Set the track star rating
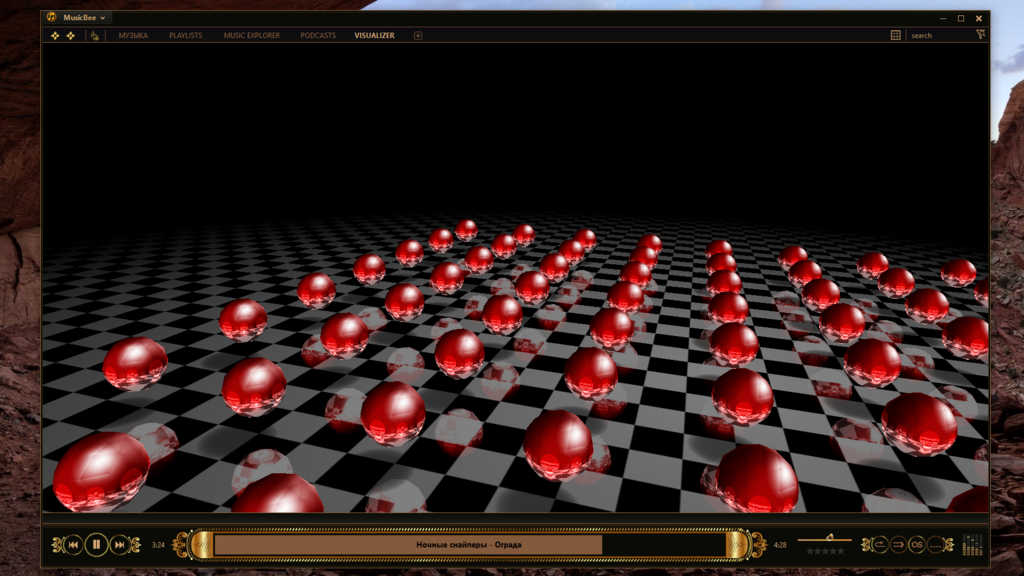 click(825, 551)
